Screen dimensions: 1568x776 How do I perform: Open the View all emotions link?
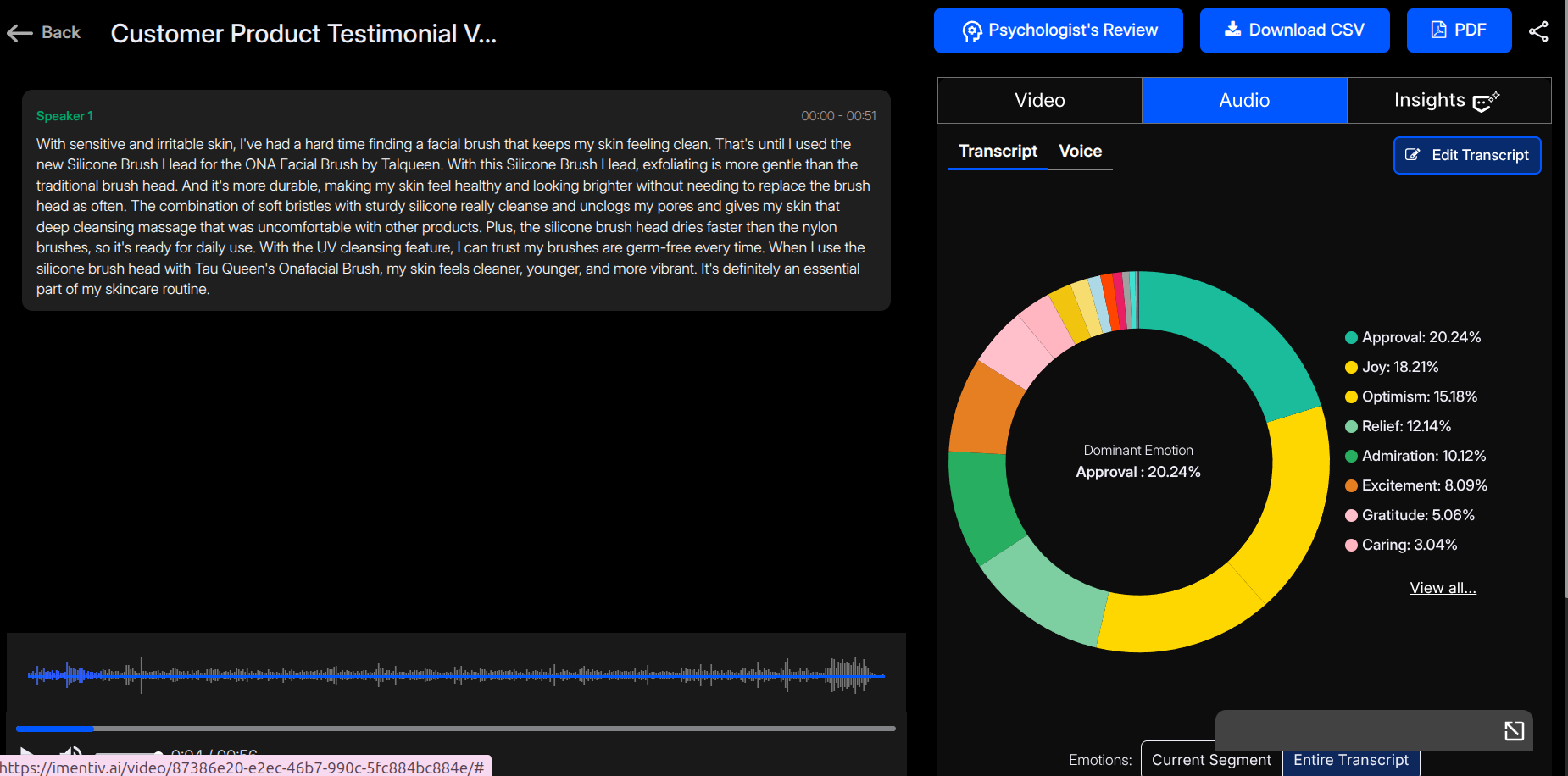click(x=1443, y=588)
